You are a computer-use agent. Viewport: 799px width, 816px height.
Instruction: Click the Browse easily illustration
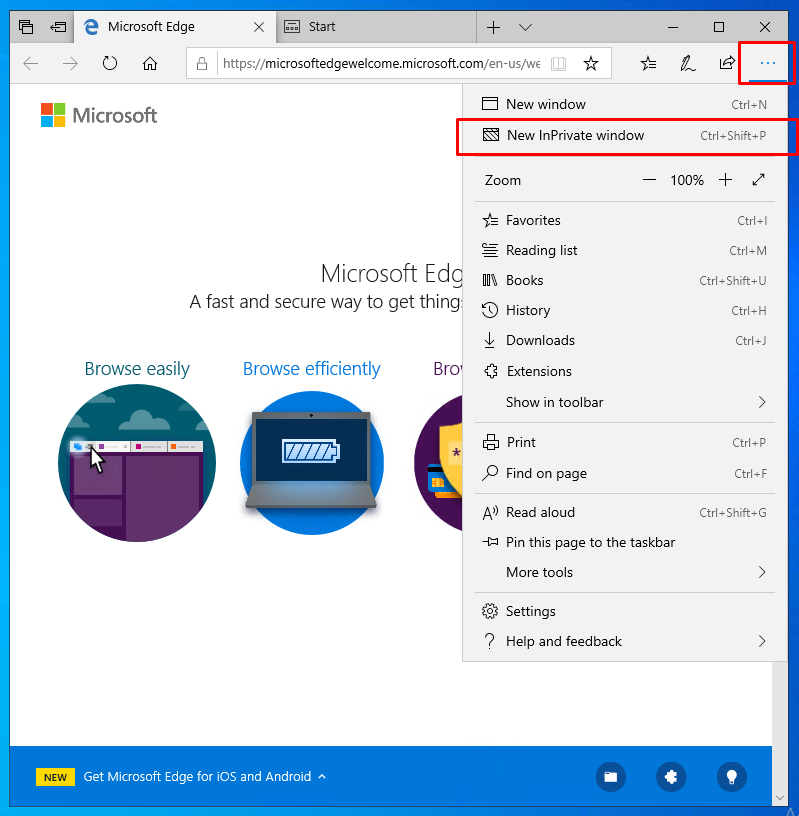tap(137, 463)
